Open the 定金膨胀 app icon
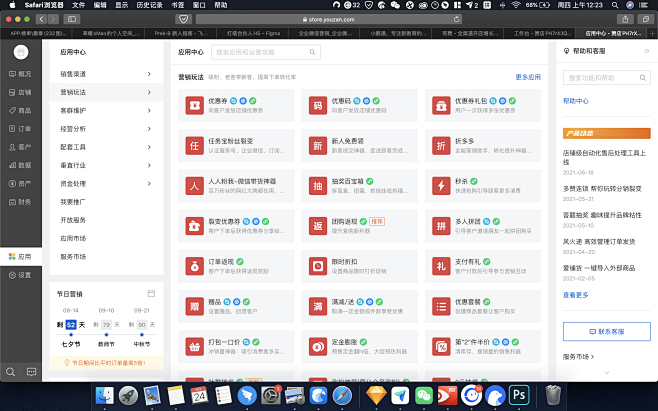Image resolution: width=658 pixels, height=411 pixels. point(318,347)
